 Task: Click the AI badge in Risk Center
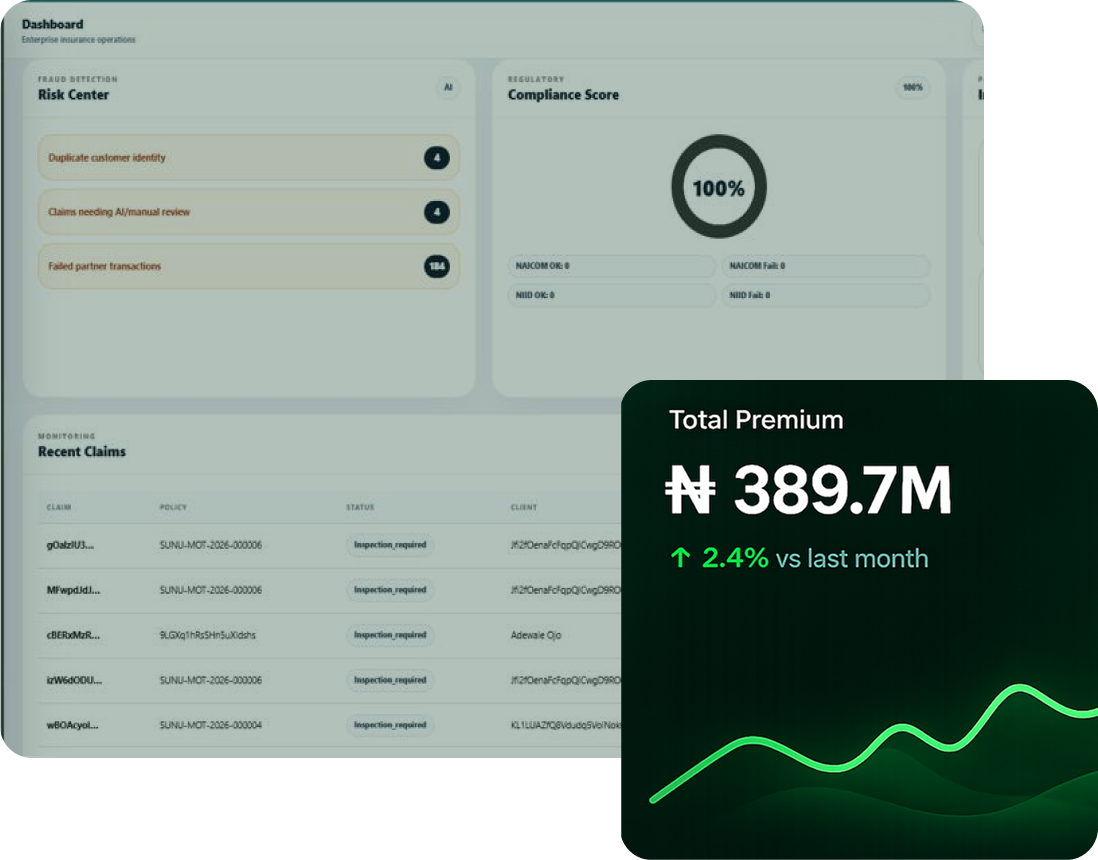coord(448,88)
